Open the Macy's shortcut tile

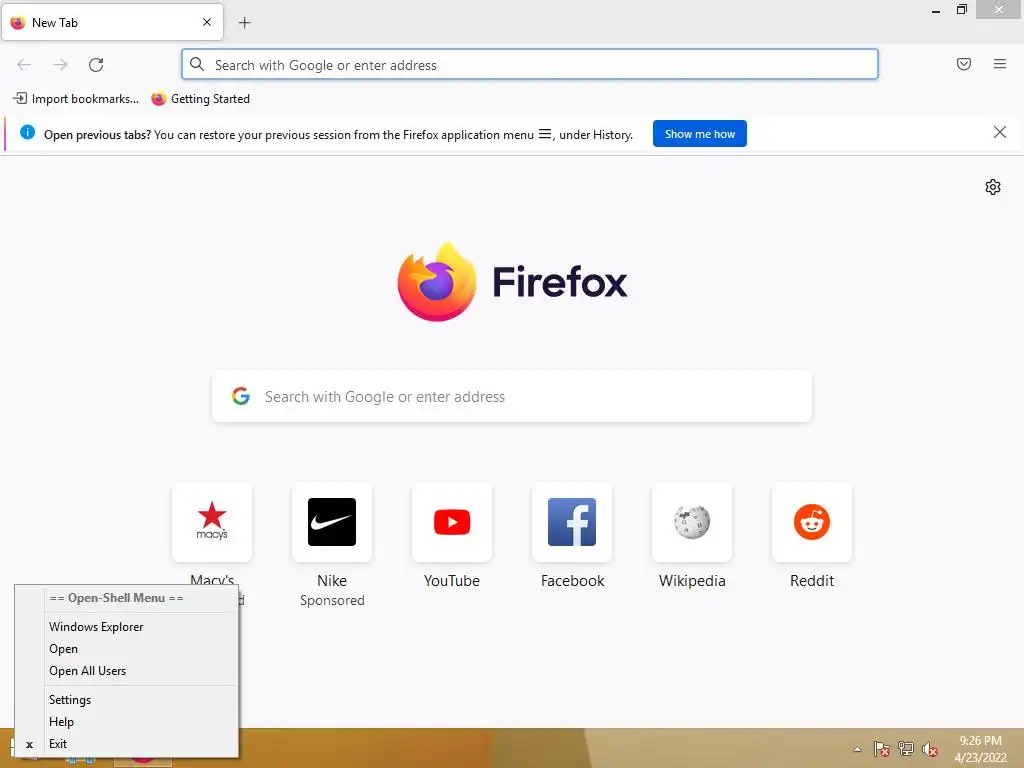pos(212,522)
